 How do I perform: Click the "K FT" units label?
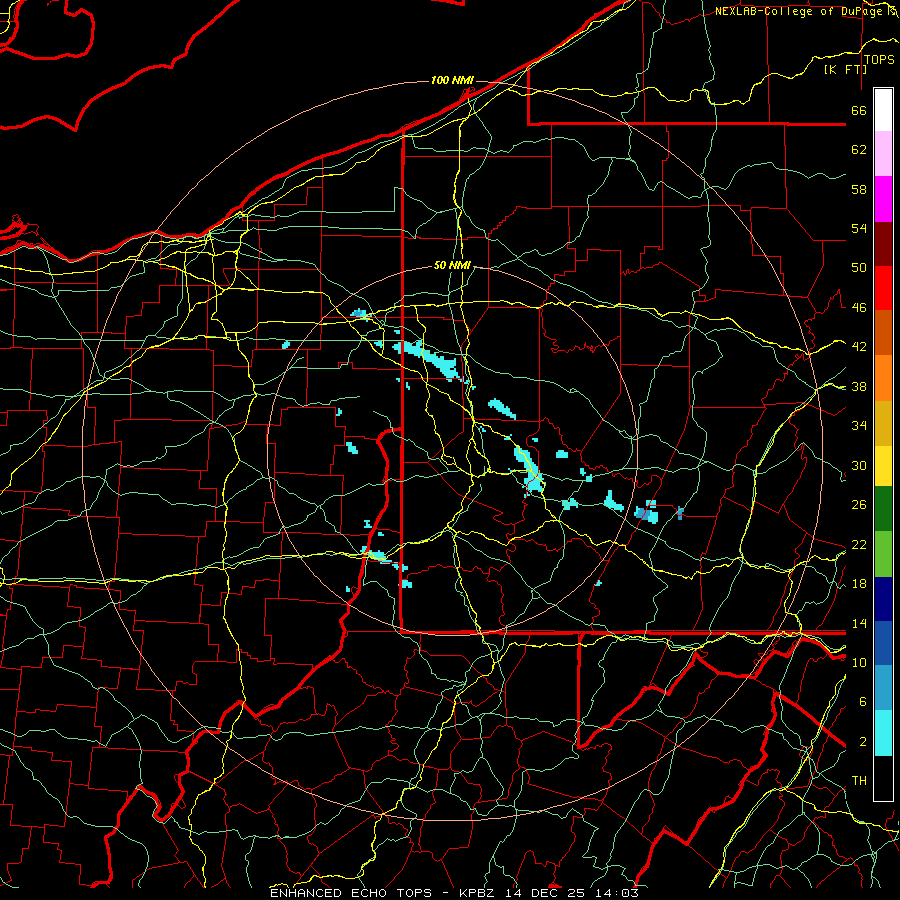(x=845, y=69)
